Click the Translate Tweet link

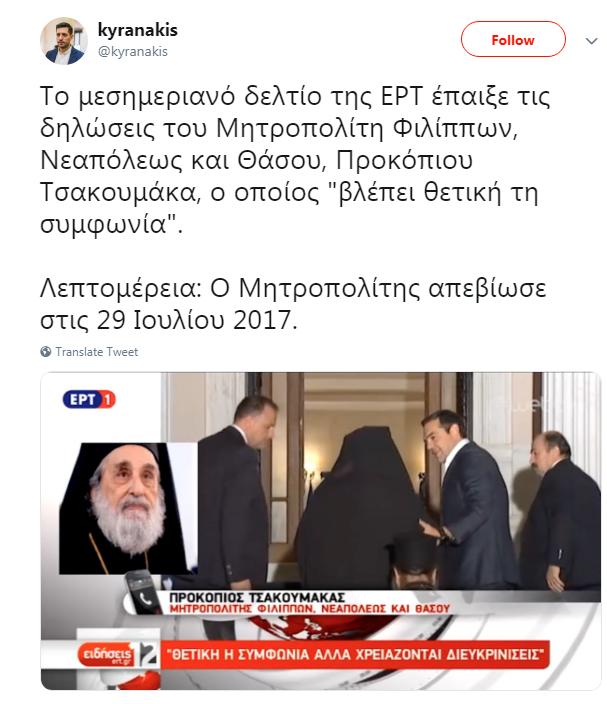tap(97, 352)
